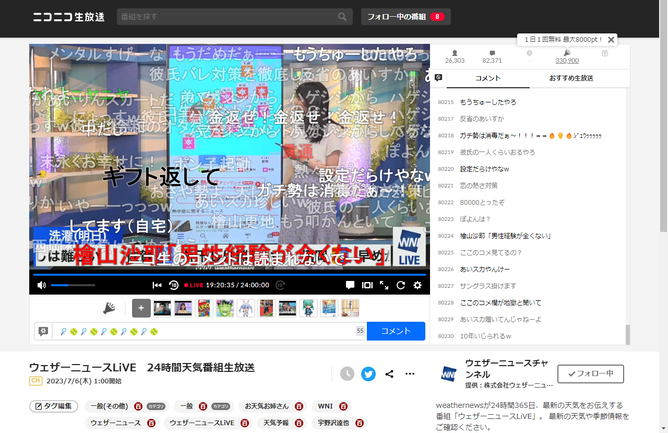668x433 pixels.
Task: Open player settings gear icon
Action: [x=418, y=285]
